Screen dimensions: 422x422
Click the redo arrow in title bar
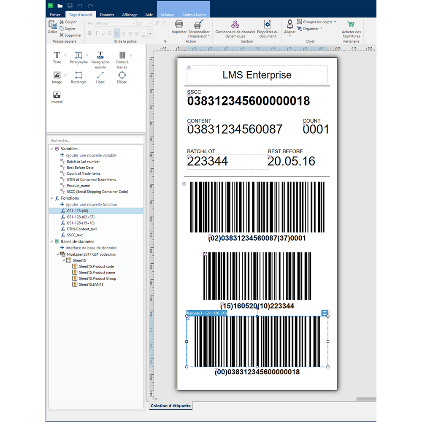(90, 6)
